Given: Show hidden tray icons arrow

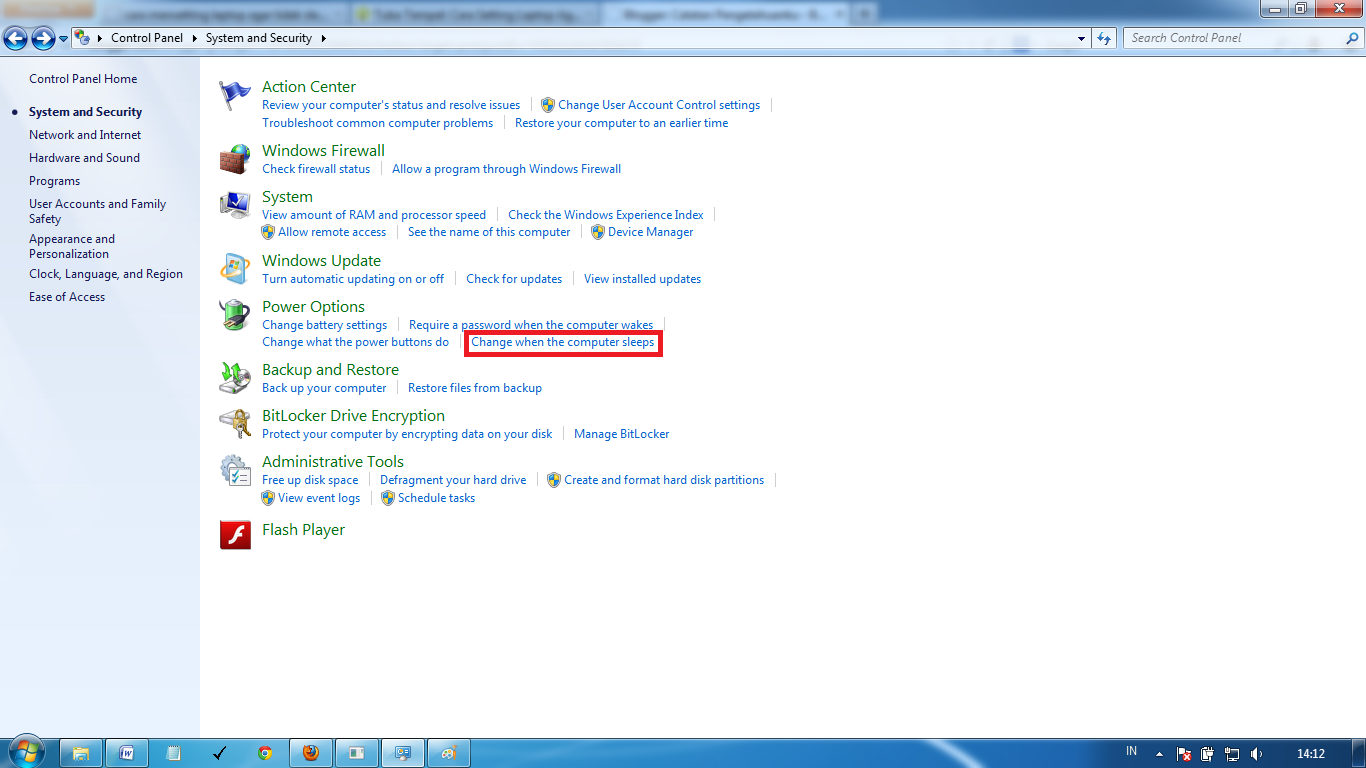Looking at the screenshot, I should point(1159,753).
